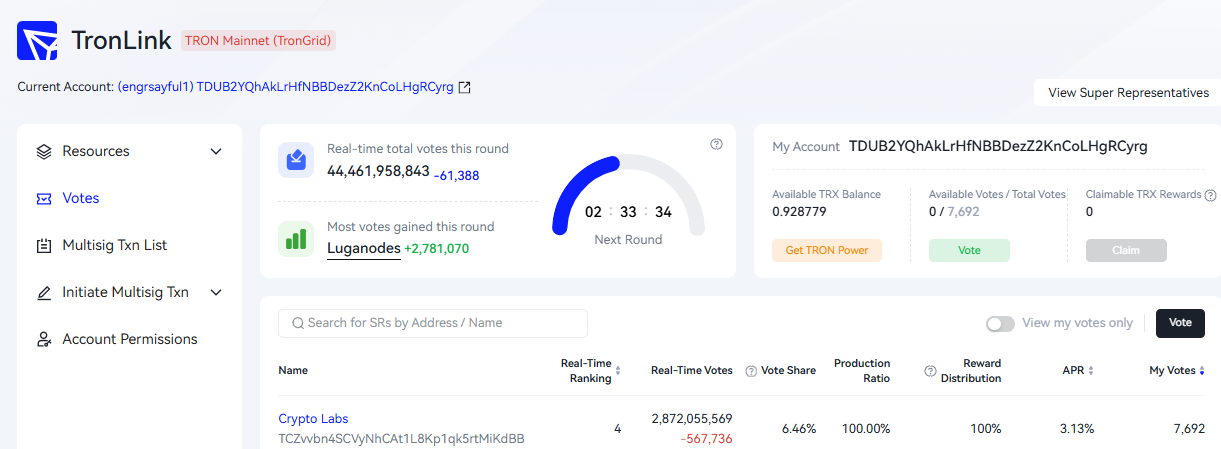Click View Super Representatives button
This screenshot has height=449, width=1221.
coord(1128,93)
